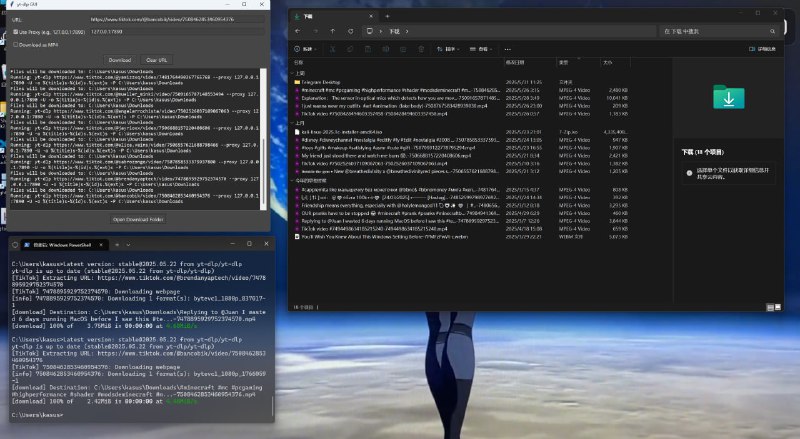Click the Back arrow in File Explorer

(296, 32)
